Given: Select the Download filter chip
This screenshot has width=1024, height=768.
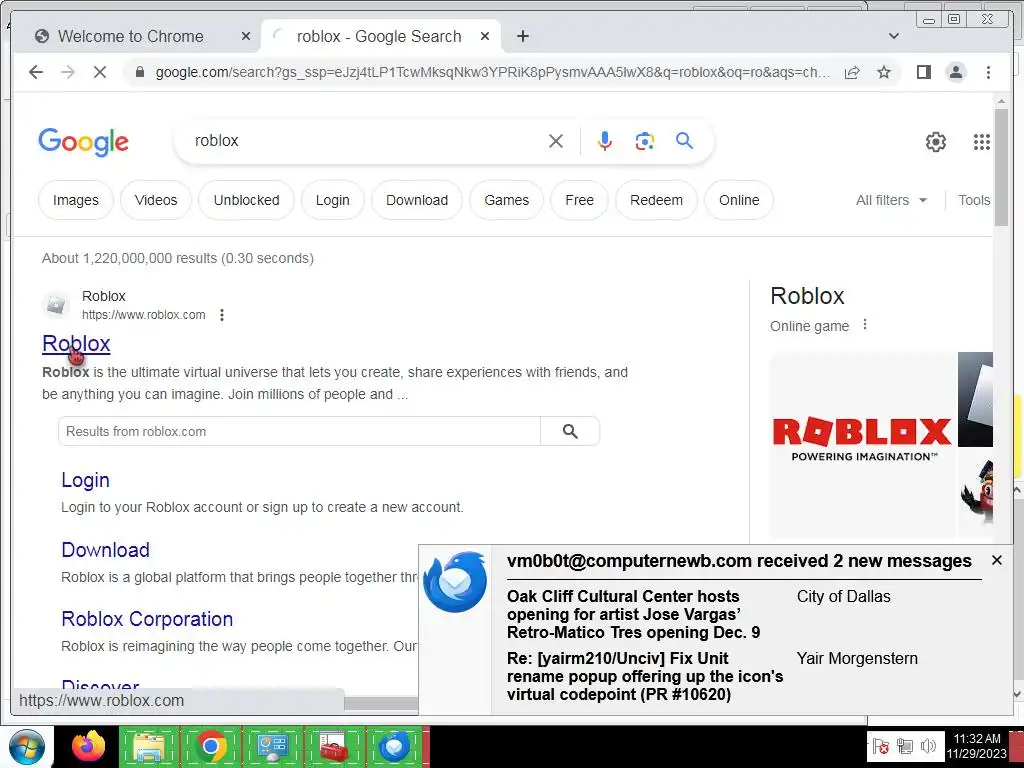Looking at the screenshot, I should click(417, 200).
